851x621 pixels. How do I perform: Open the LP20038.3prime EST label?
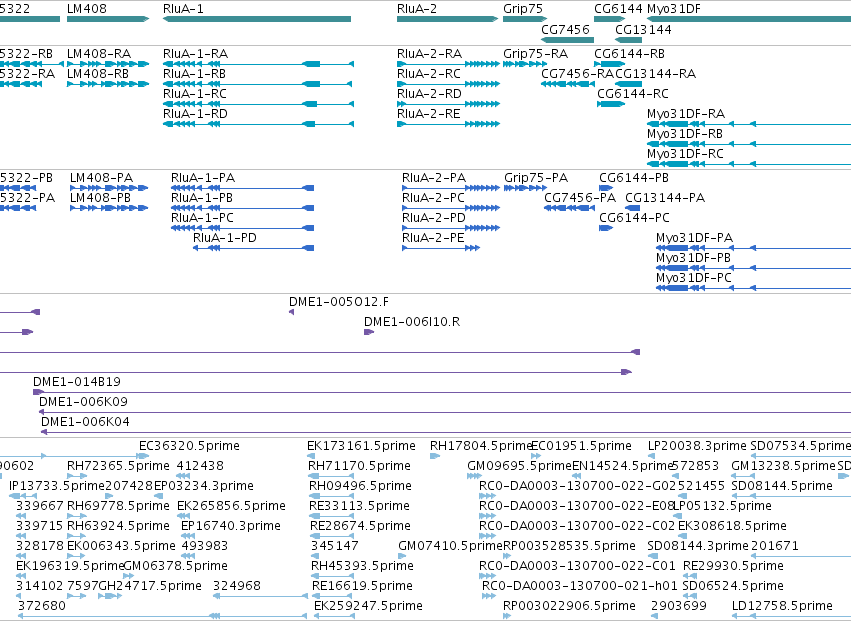coord(697,446)
